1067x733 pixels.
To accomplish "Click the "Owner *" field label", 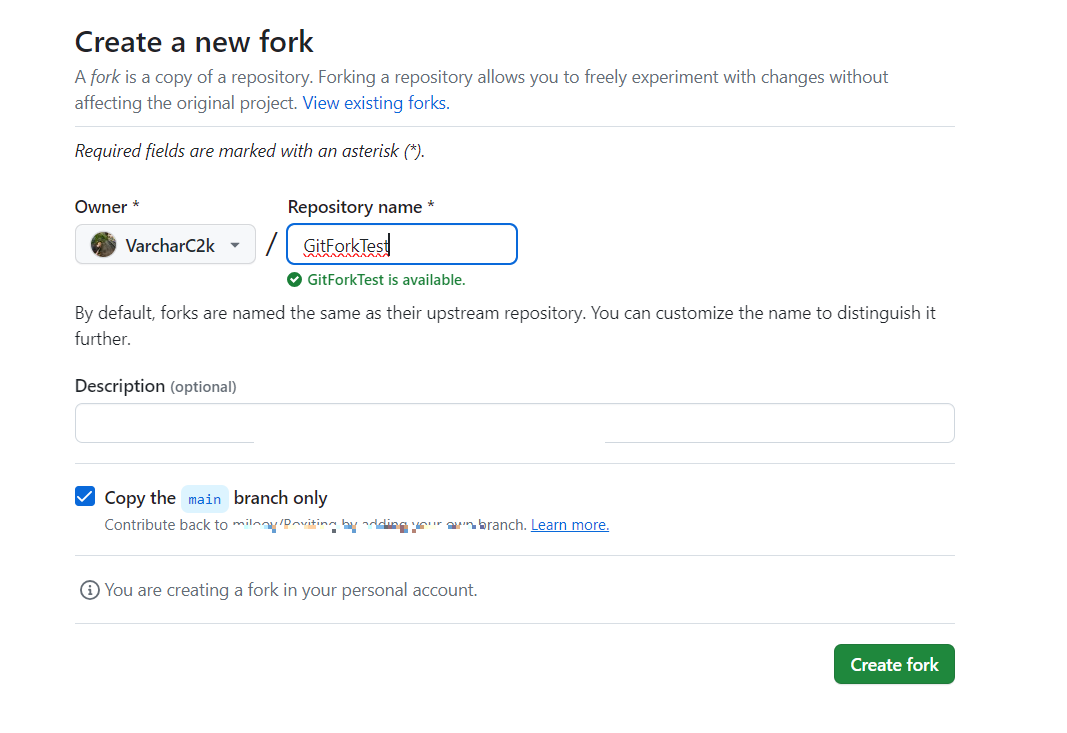I will (107, 207).
